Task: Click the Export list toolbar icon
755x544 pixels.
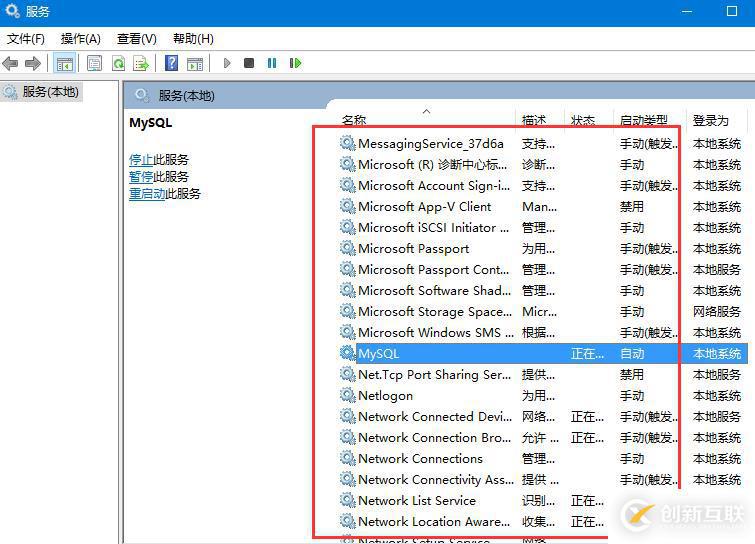Action: click(142, 63)
